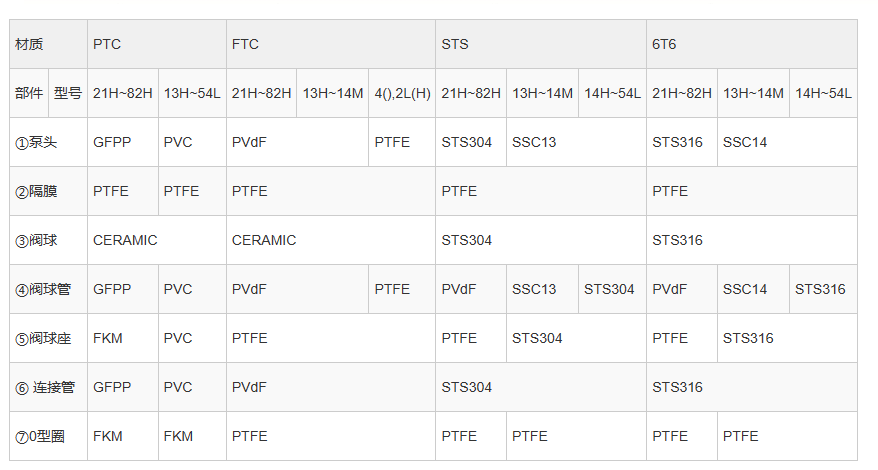Select STS316 cell in the 阀球 row

(751, 240)
